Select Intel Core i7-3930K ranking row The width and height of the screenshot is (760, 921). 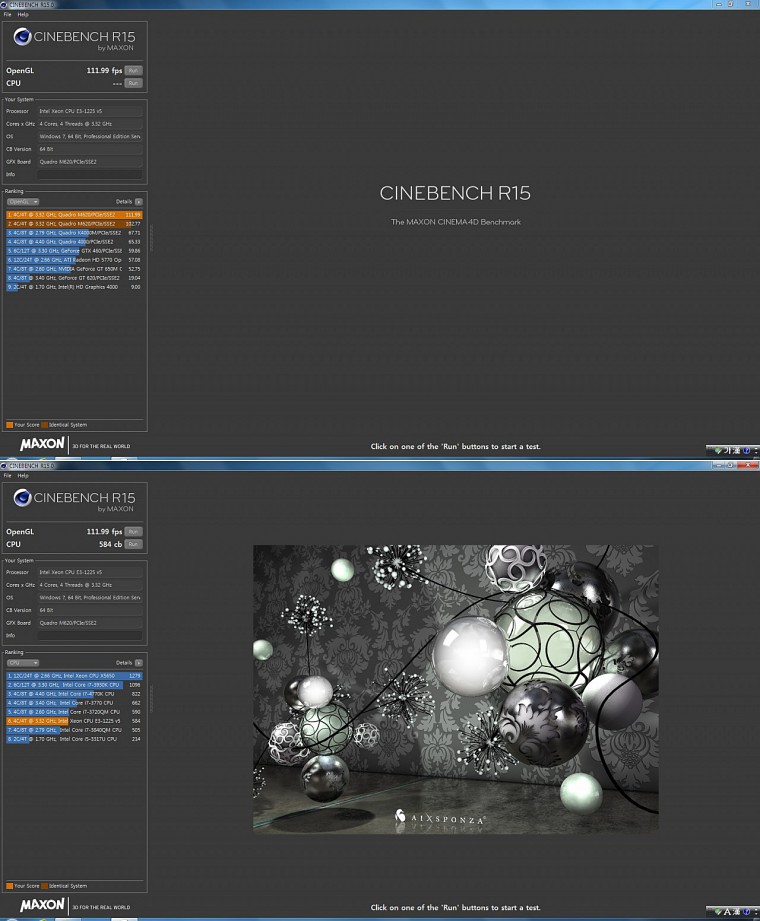[x=74, y=685]
